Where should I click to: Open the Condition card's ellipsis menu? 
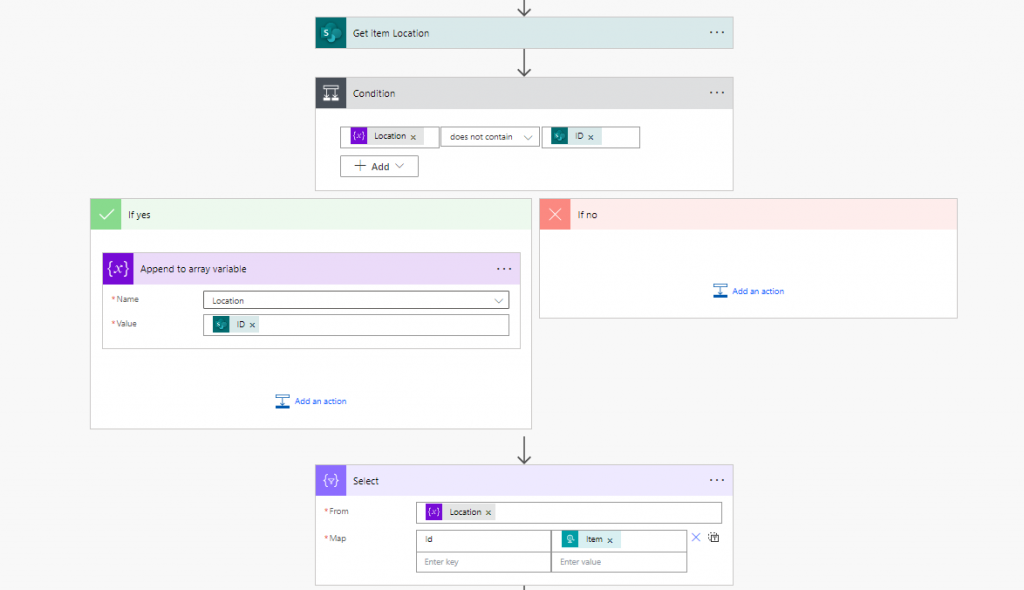click(716, 93)
